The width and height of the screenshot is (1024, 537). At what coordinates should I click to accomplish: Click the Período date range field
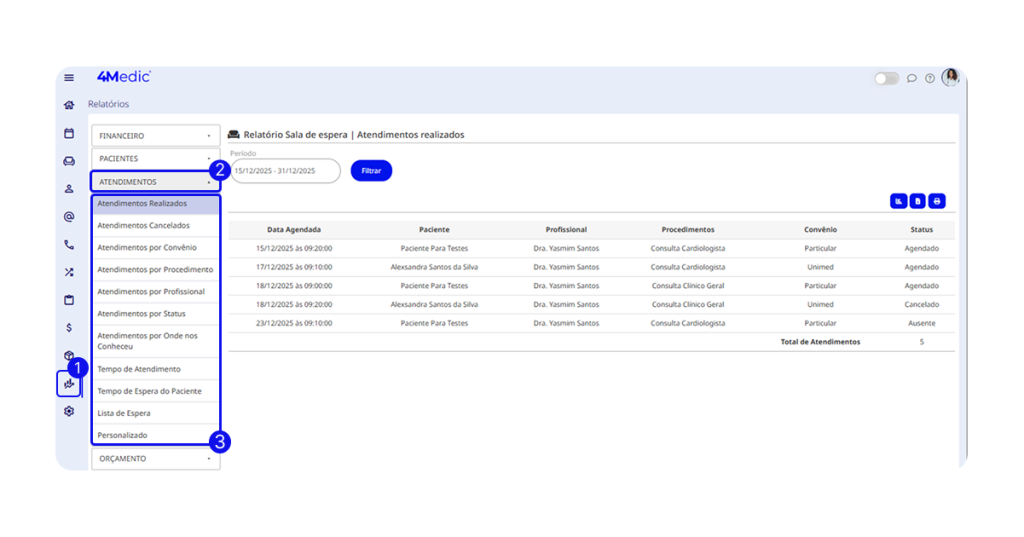coord(285,171)
